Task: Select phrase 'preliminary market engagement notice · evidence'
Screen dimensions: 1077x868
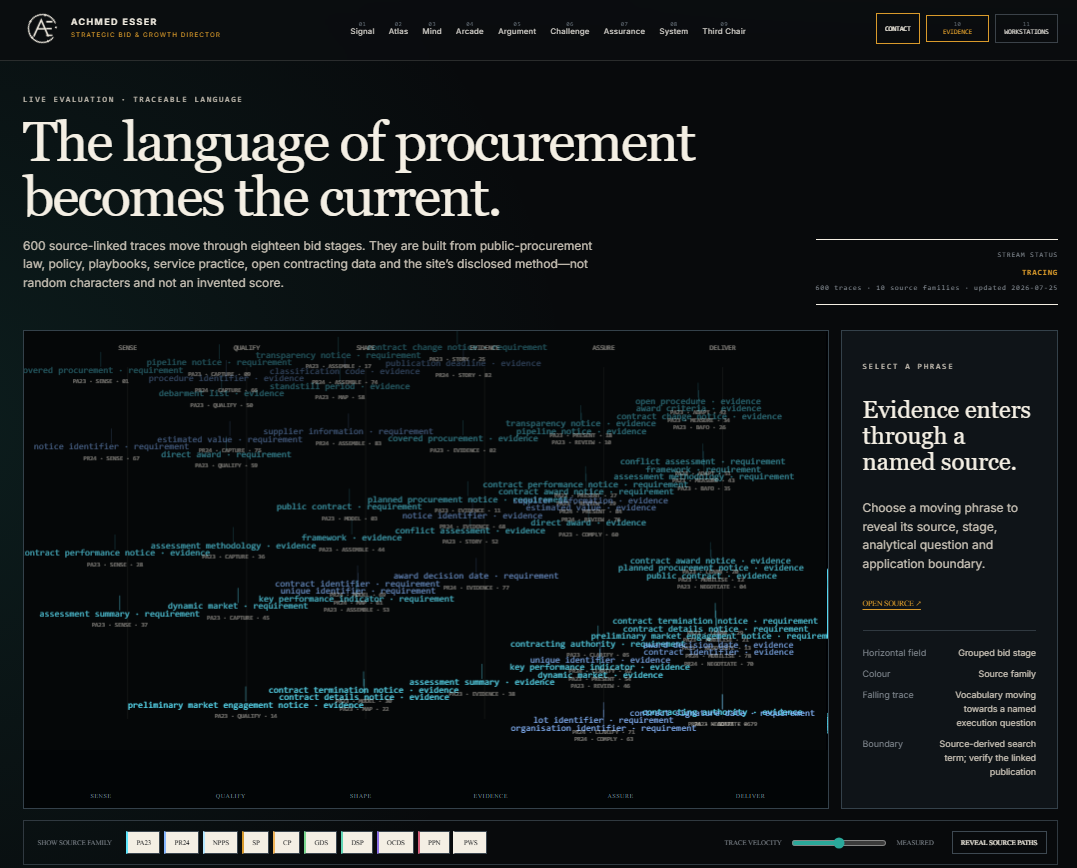Action: [246, 705]
